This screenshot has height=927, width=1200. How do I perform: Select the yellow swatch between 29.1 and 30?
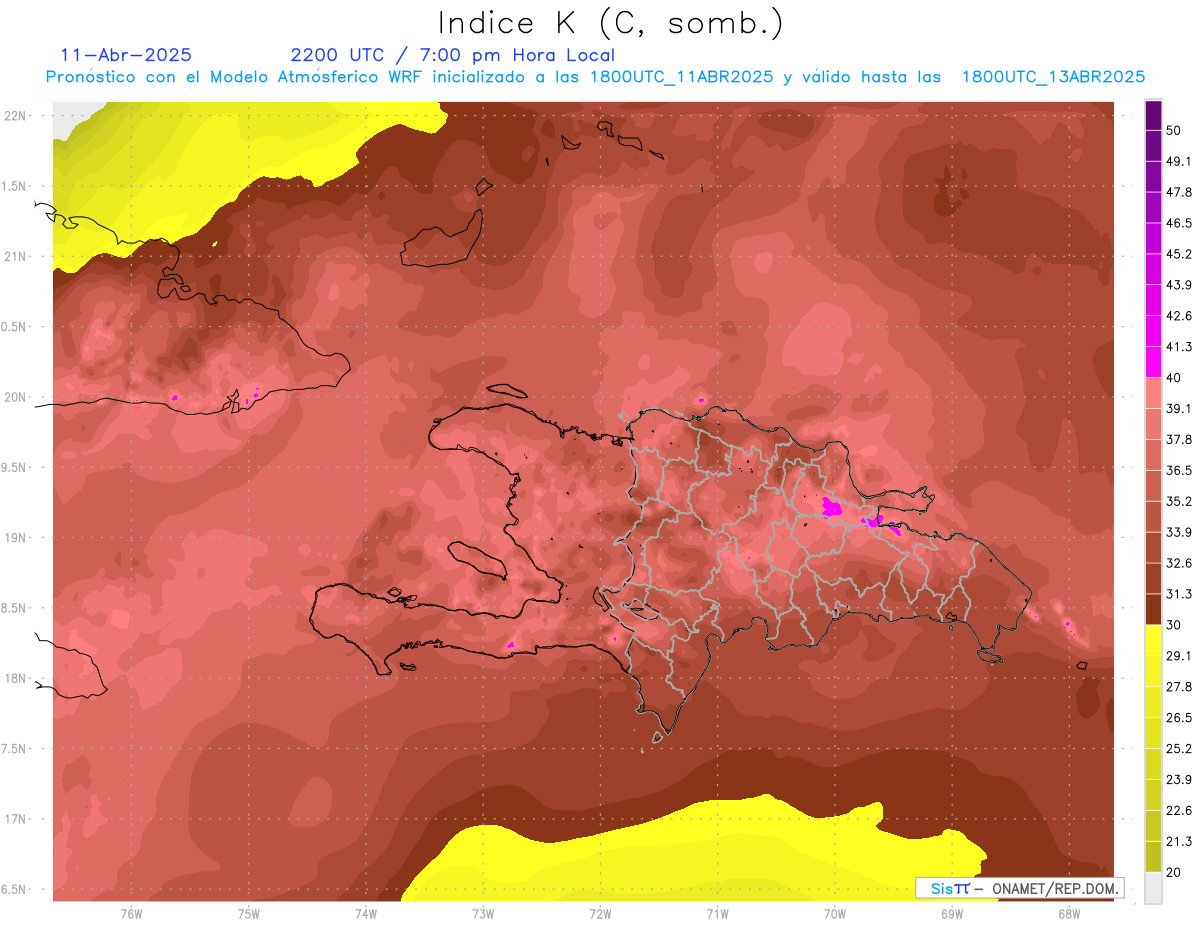pos(1153,640)
